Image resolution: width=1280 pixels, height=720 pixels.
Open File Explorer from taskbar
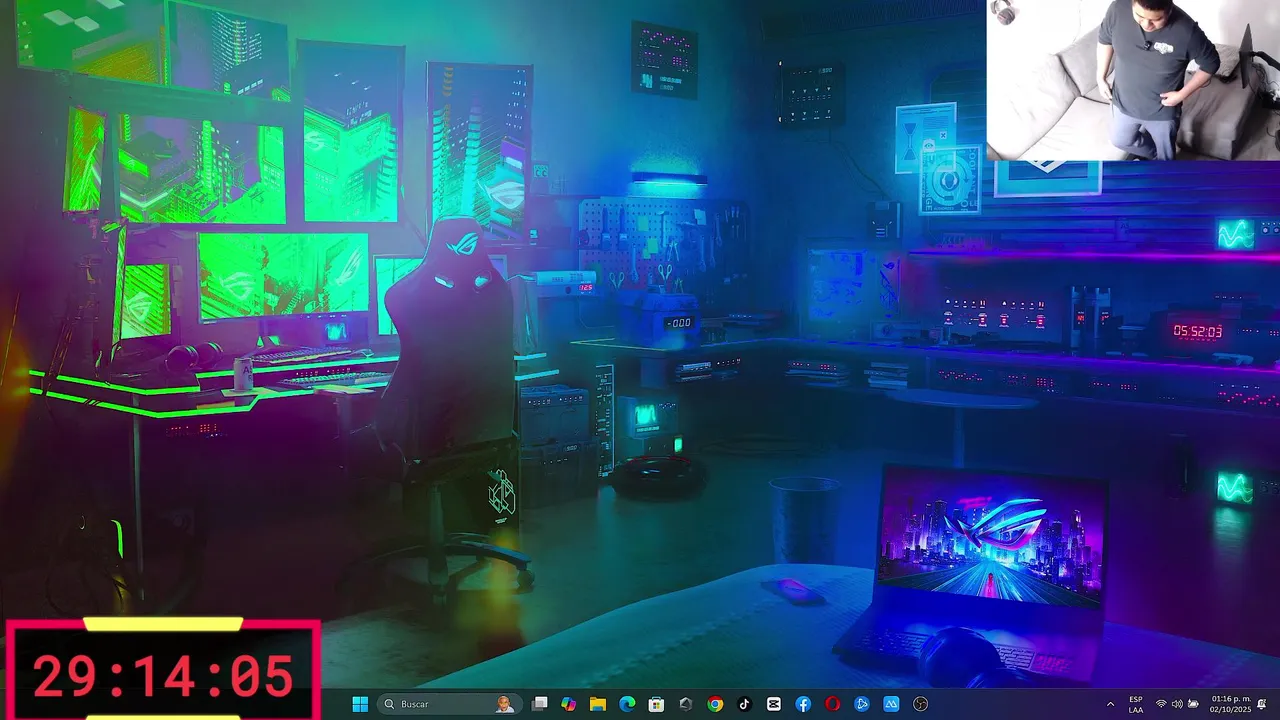598,704
